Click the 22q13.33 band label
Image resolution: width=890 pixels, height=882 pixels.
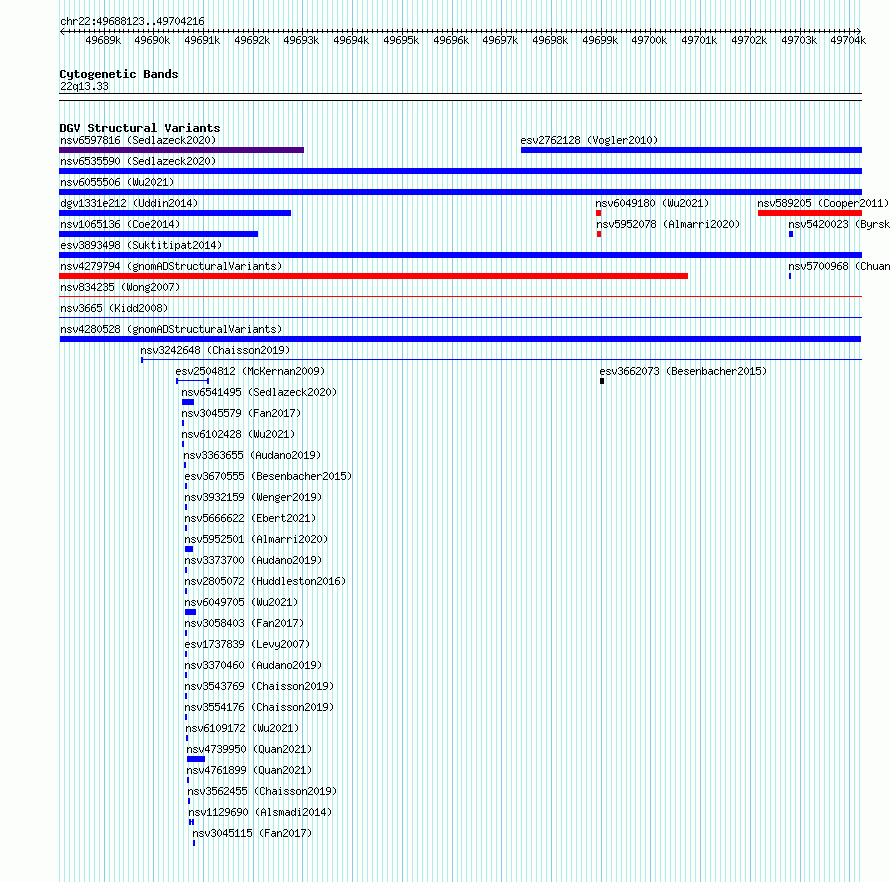pyautogui.click(x=84, y=86)
